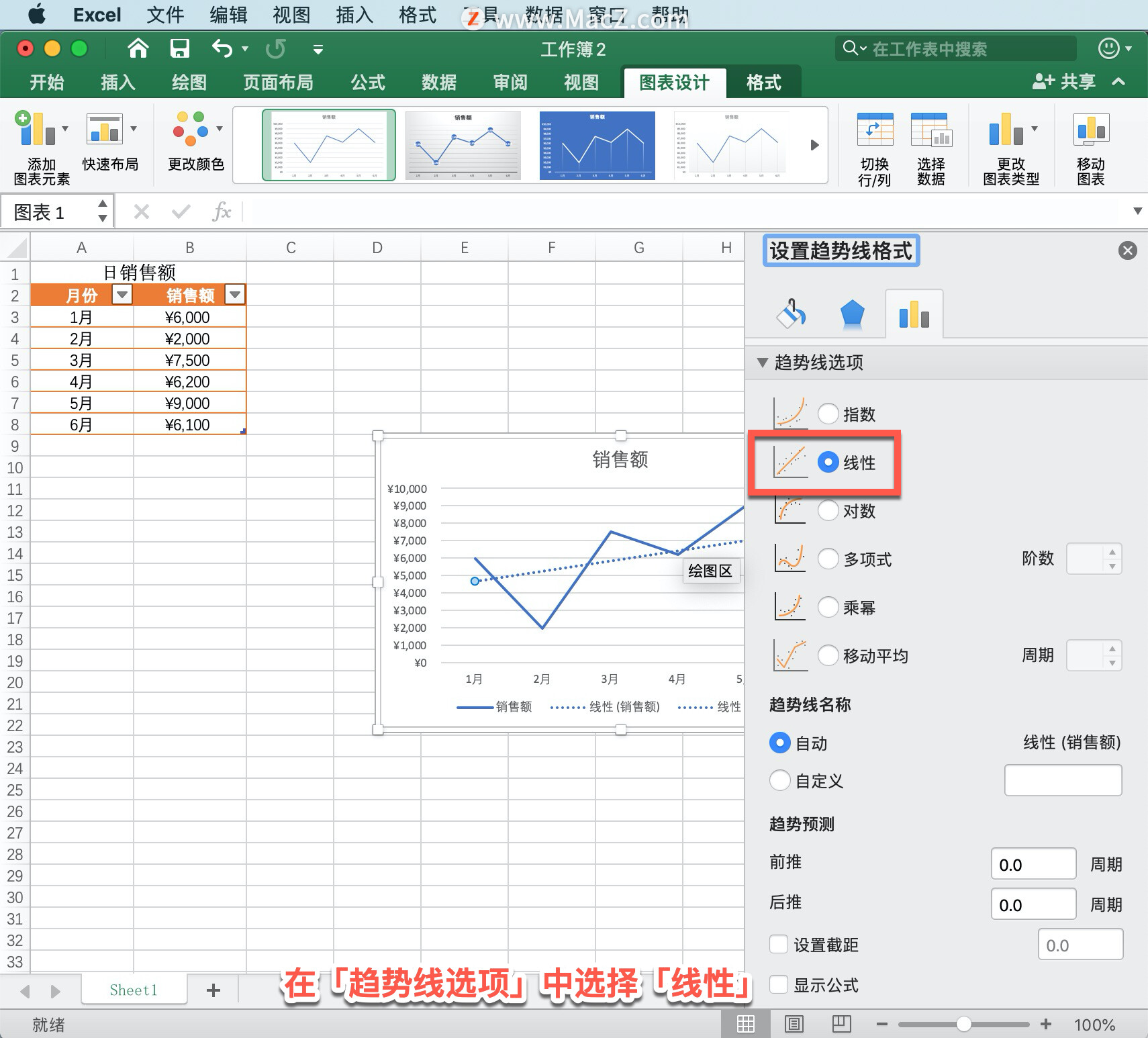The height and width of the screenshot is (1038, 1148).
Task: Click the custom trendline name field
Action: pos(1063,780)
